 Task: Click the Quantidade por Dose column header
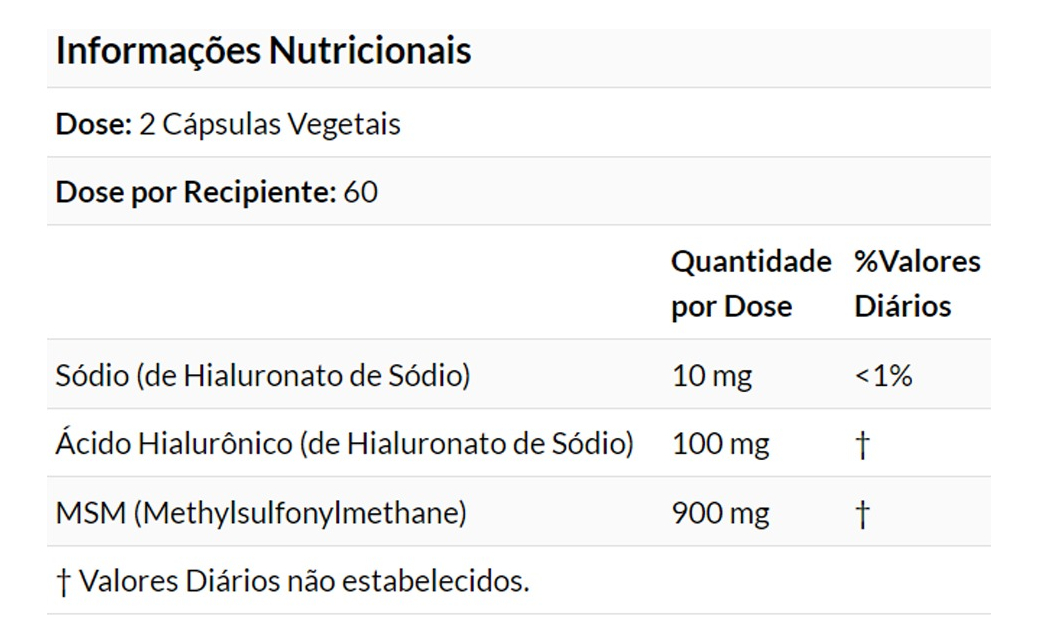750,283
